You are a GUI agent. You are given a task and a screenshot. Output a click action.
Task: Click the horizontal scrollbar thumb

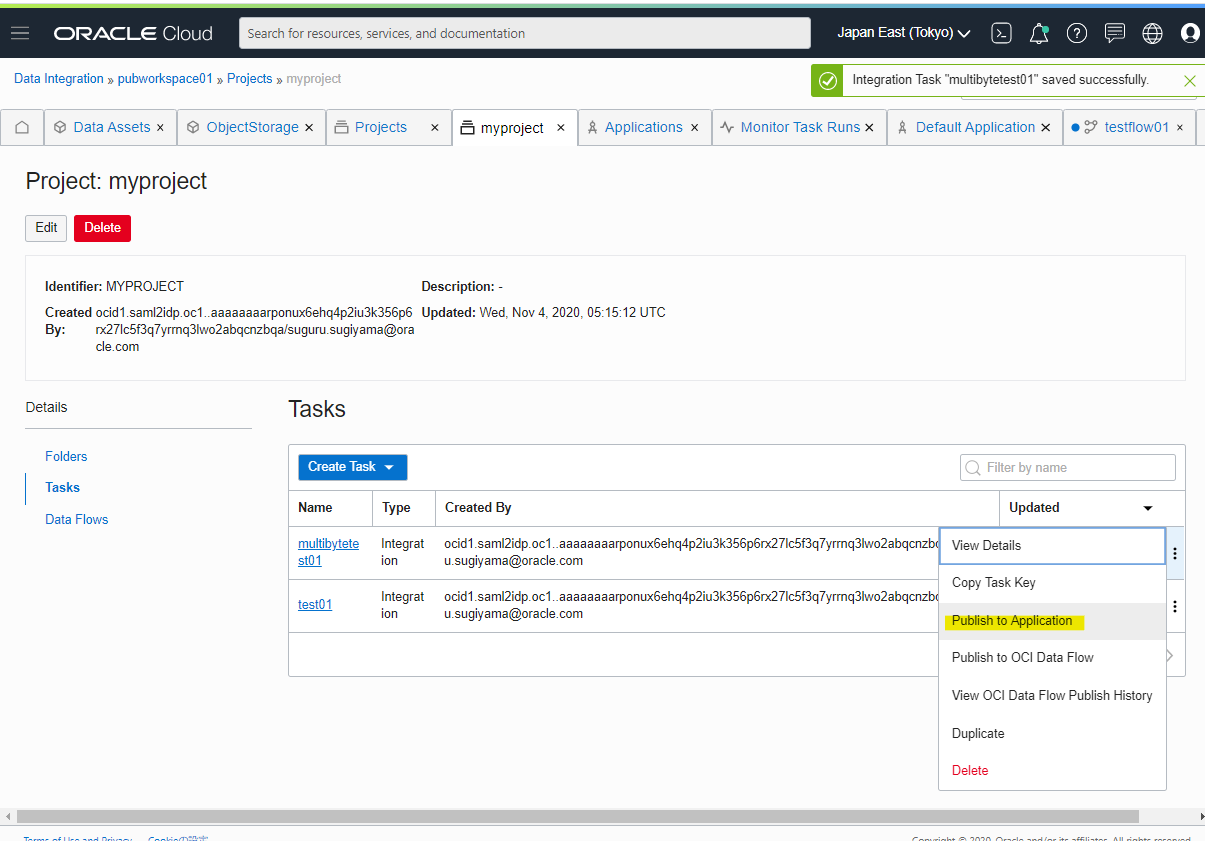[x=578, y=817]
